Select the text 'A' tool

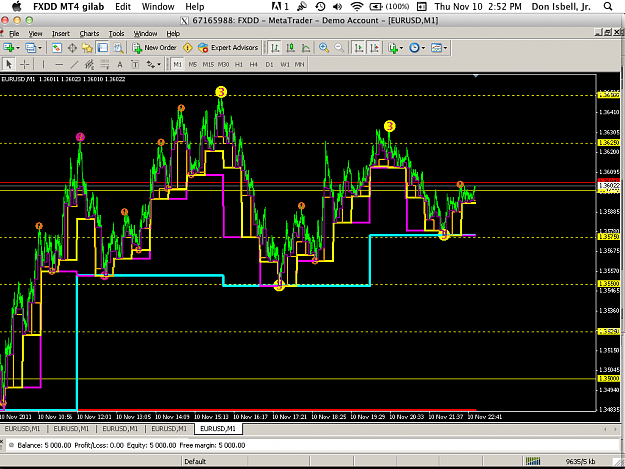click(x=120, y=64)
